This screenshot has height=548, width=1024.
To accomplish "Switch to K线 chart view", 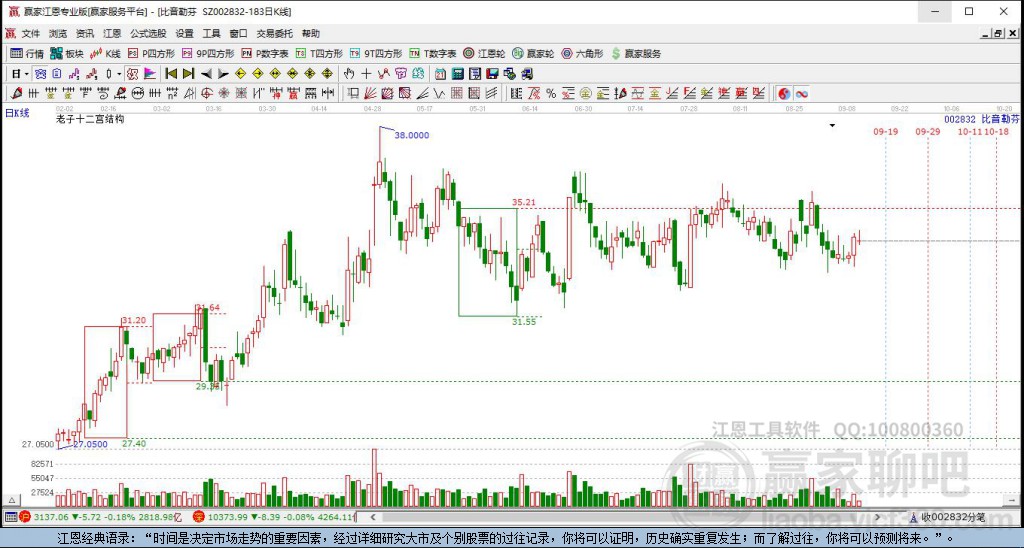I will point(105,54).
